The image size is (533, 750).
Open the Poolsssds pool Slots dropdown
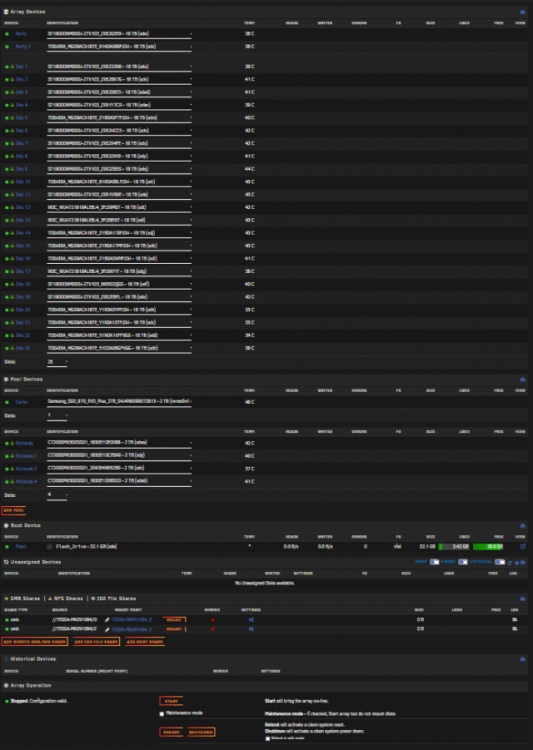click(x=57, y=495)
